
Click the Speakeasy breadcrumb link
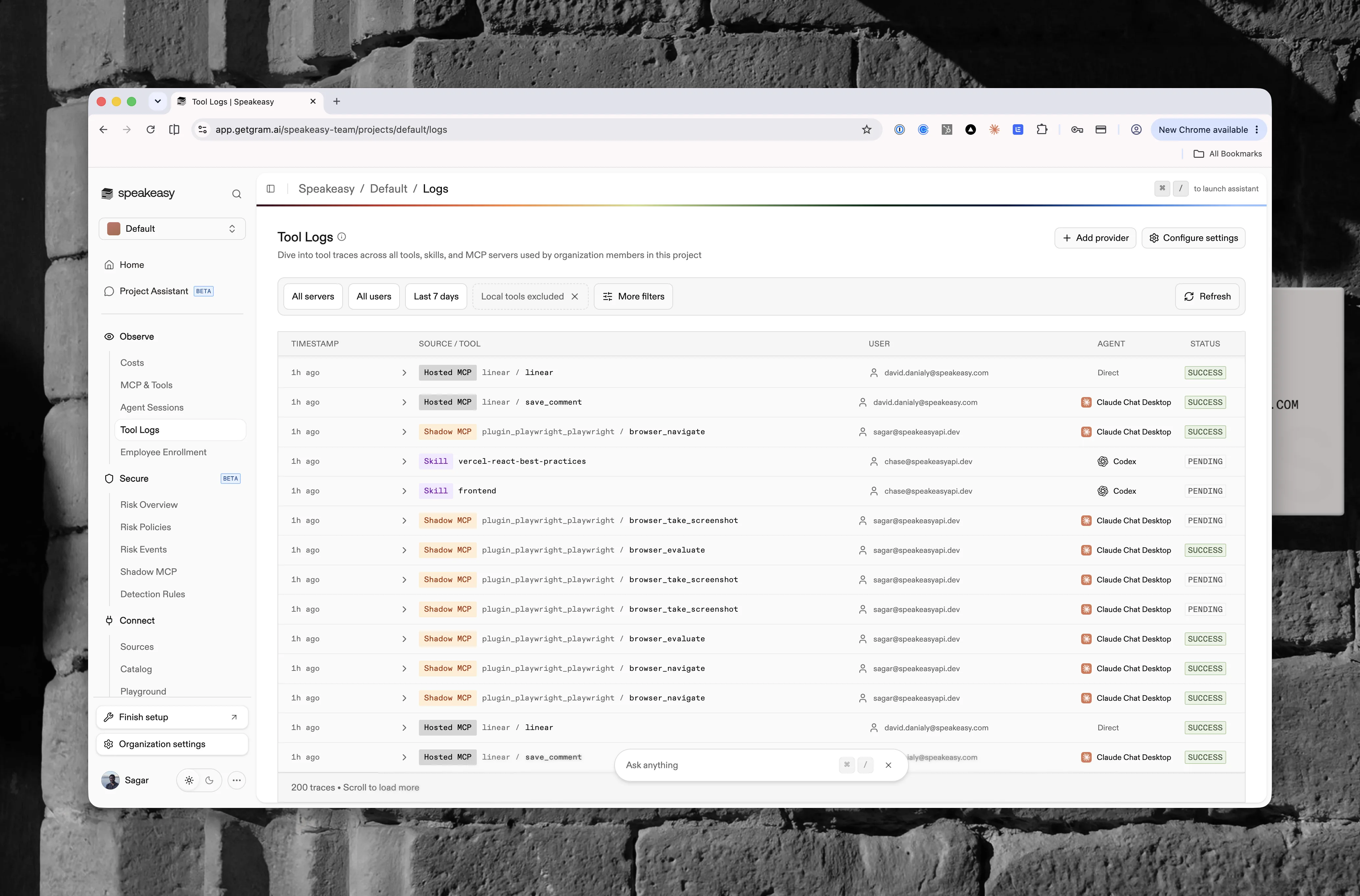pyautogui.click(x=327, y=189)
